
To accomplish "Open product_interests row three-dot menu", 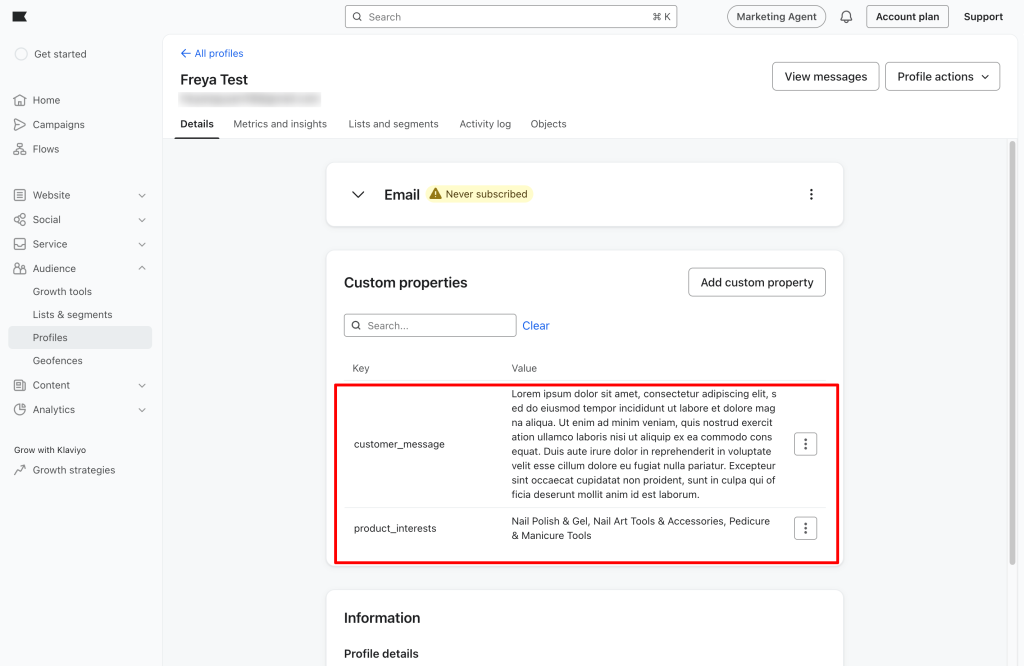I will click(805, 528).
